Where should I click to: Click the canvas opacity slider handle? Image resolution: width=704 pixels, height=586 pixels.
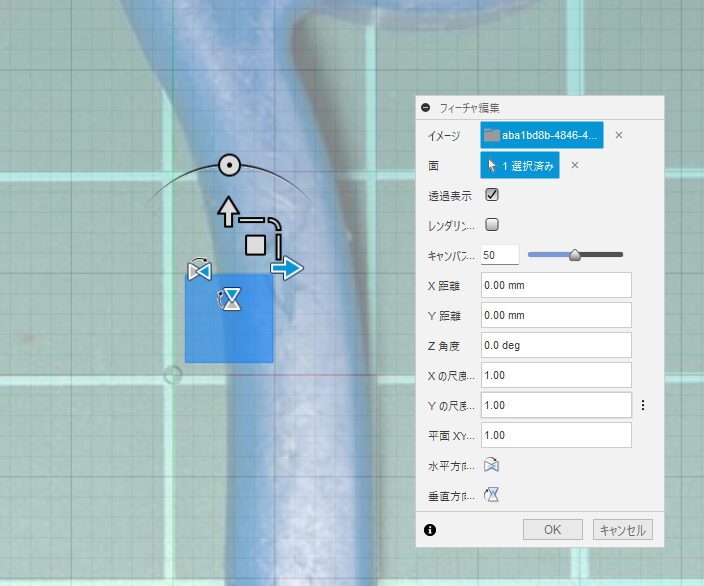tap(575, 255)
